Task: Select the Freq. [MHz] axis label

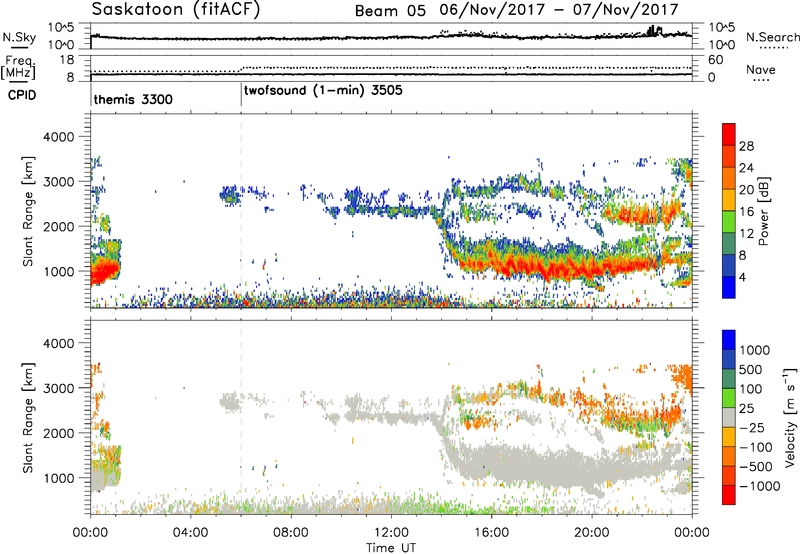Action: tap(19, 67)
